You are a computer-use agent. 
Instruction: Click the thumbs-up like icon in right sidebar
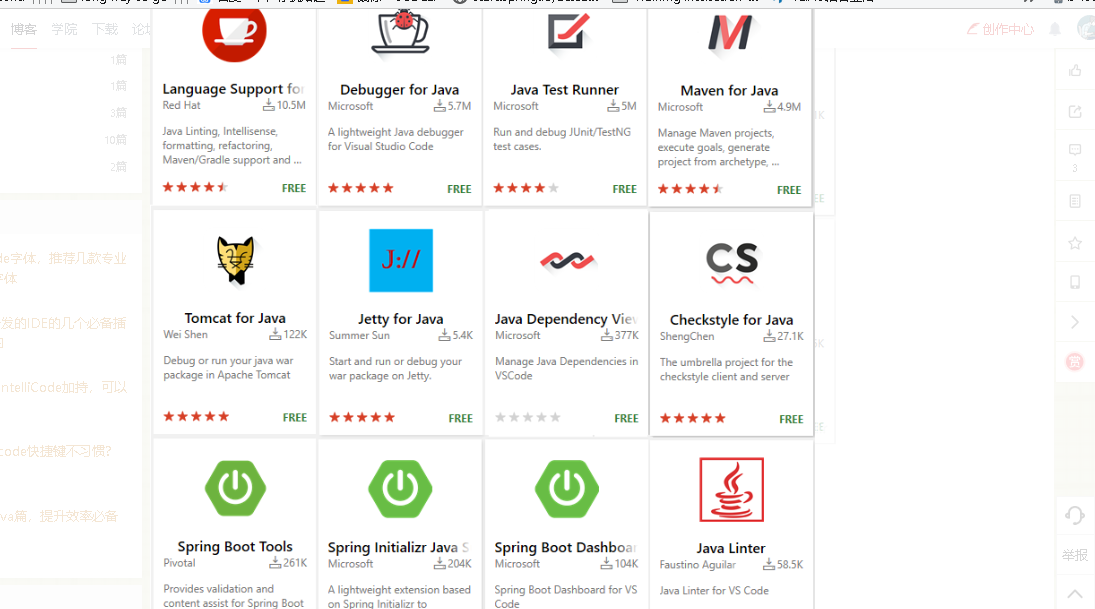click(1075, 70)
